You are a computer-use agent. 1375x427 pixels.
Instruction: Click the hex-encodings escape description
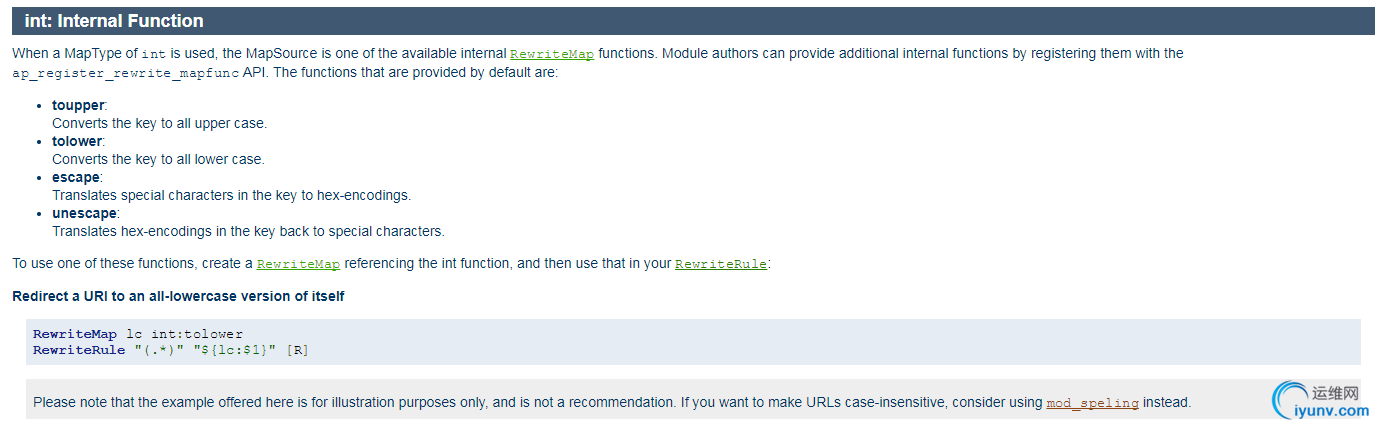(x=231, y=195)
